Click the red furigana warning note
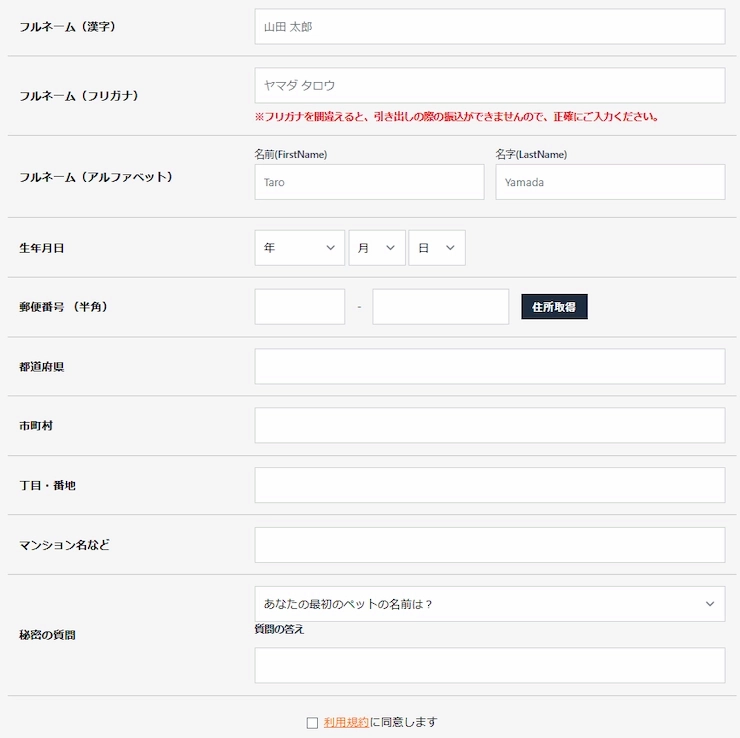This screenshot has height=738, width=740. click(457, 117)
